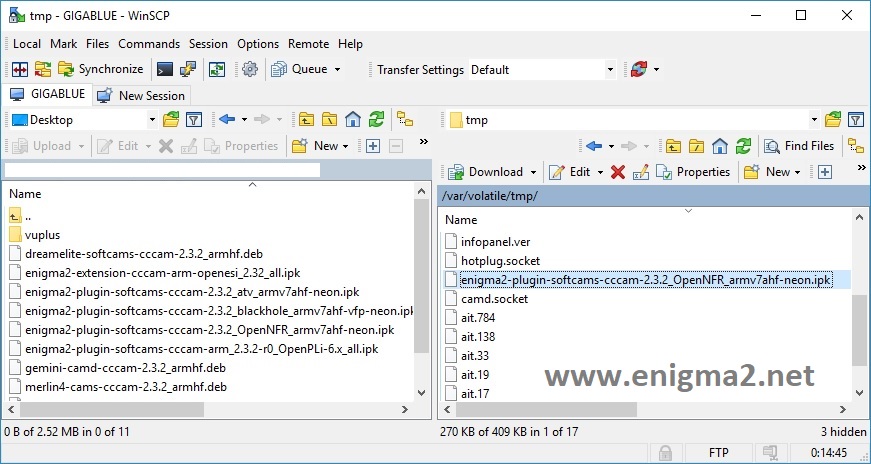Expand the Queue dropdown arrow
Image resolution: width=871 pixels, height=464 pixels.
click(x=337, y=69)
